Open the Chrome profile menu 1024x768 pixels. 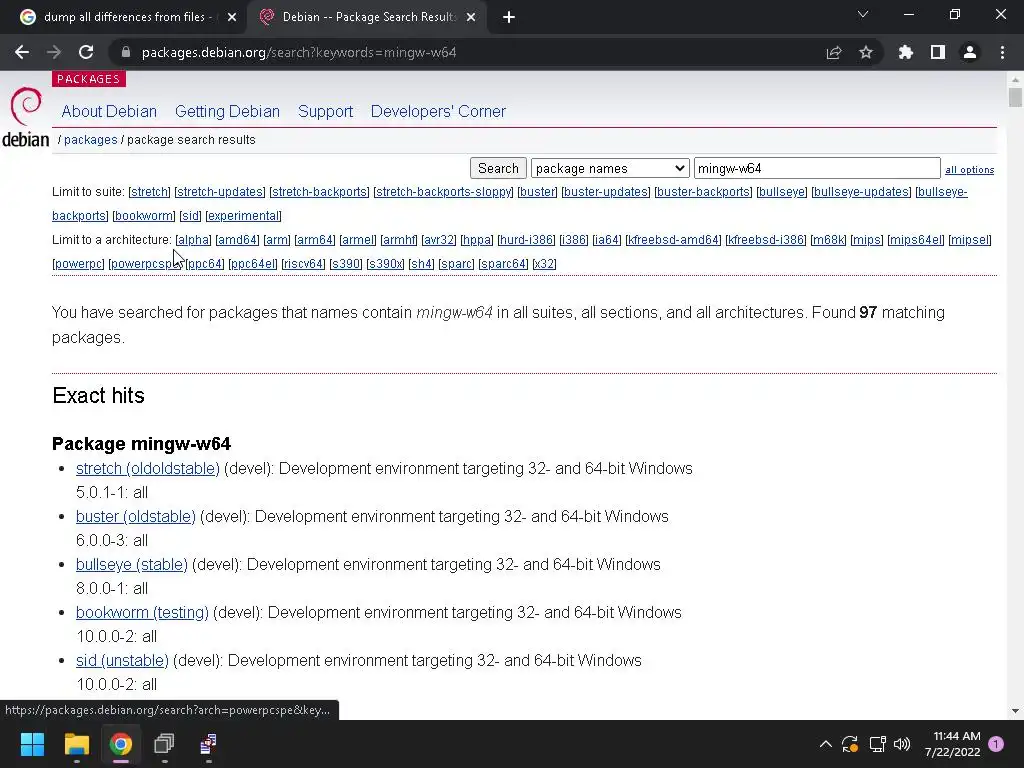point(970,52)
